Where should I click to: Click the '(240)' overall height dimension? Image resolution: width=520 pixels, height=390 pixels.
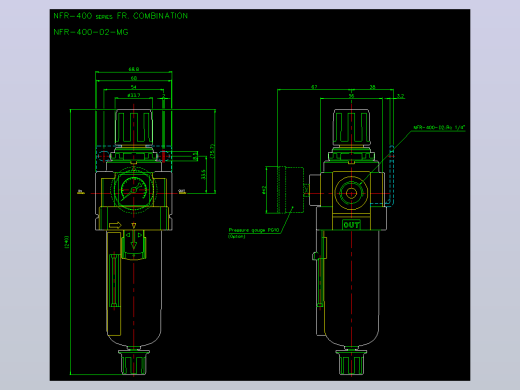pos(66,242)
